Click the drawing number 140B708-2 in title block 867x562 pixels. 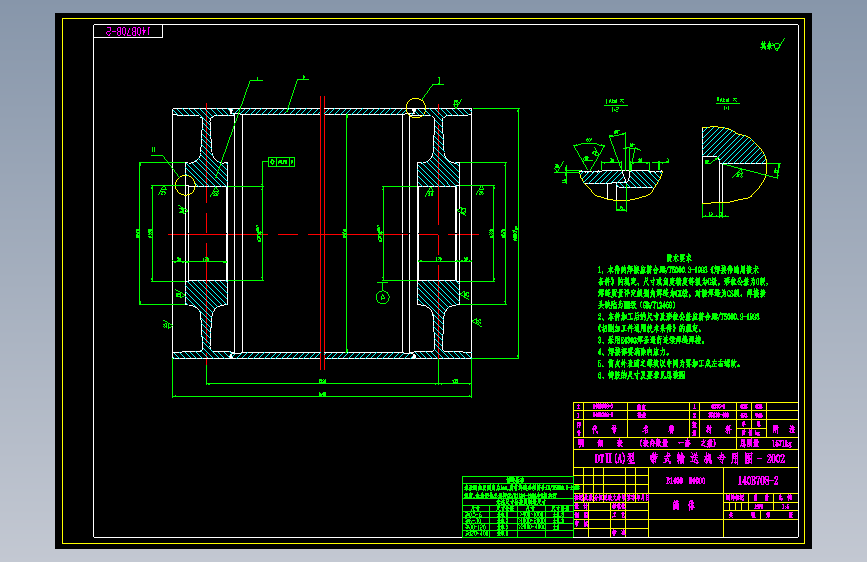[758, 481]
